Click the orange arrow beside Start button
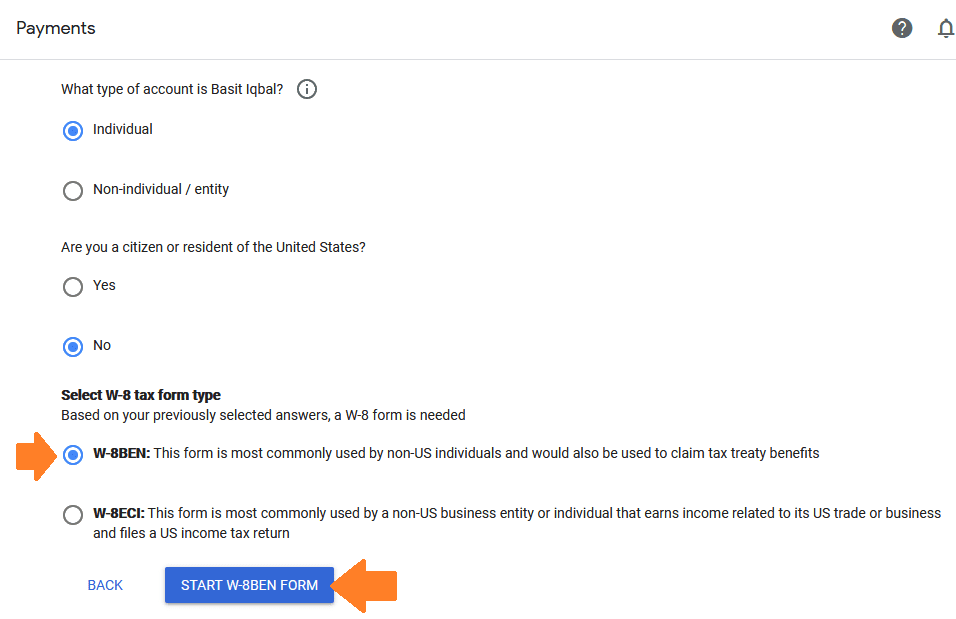Image resolution: width=956 pixels, height=619 pixels. [364, 585]
